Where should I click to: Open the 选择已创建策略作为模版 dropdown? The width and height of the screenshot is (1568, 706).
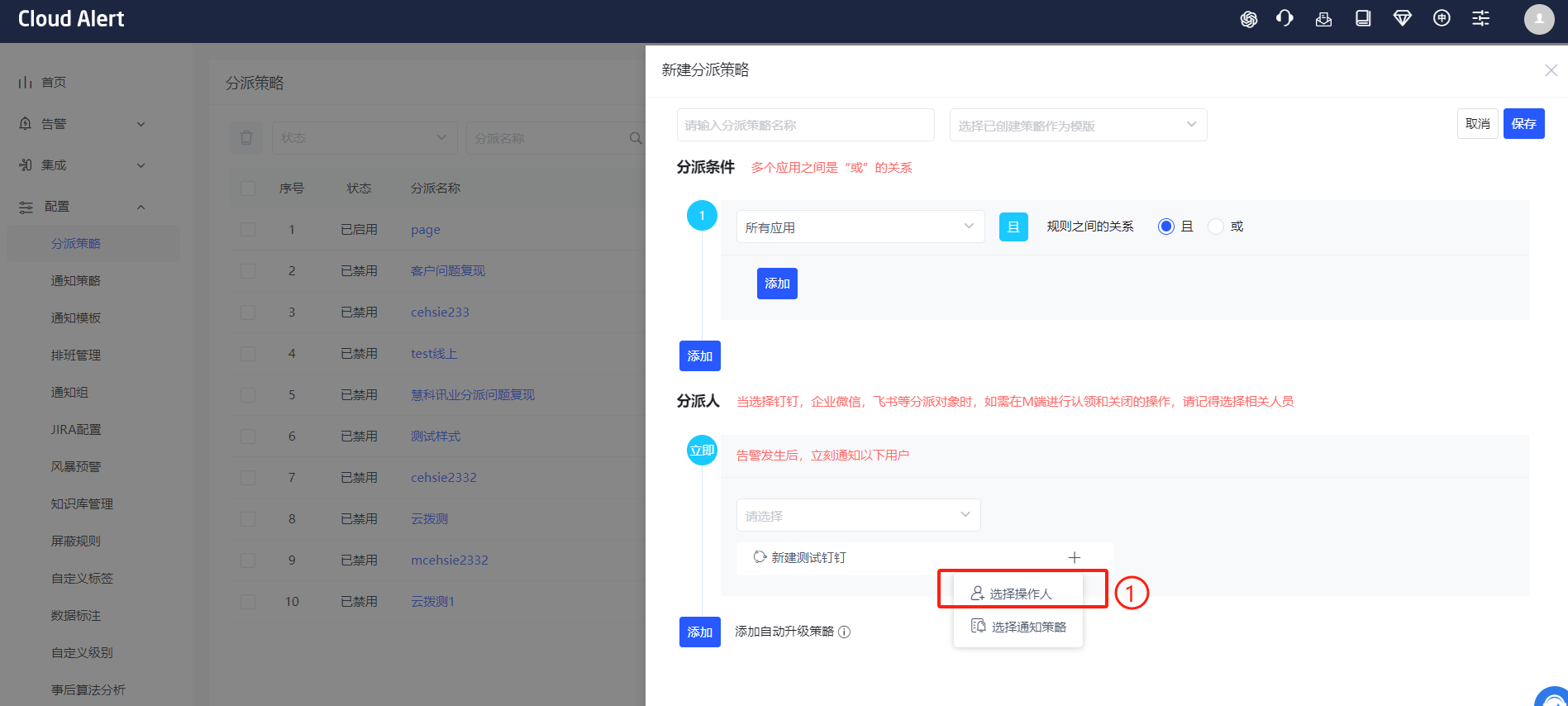point(1078,125)
